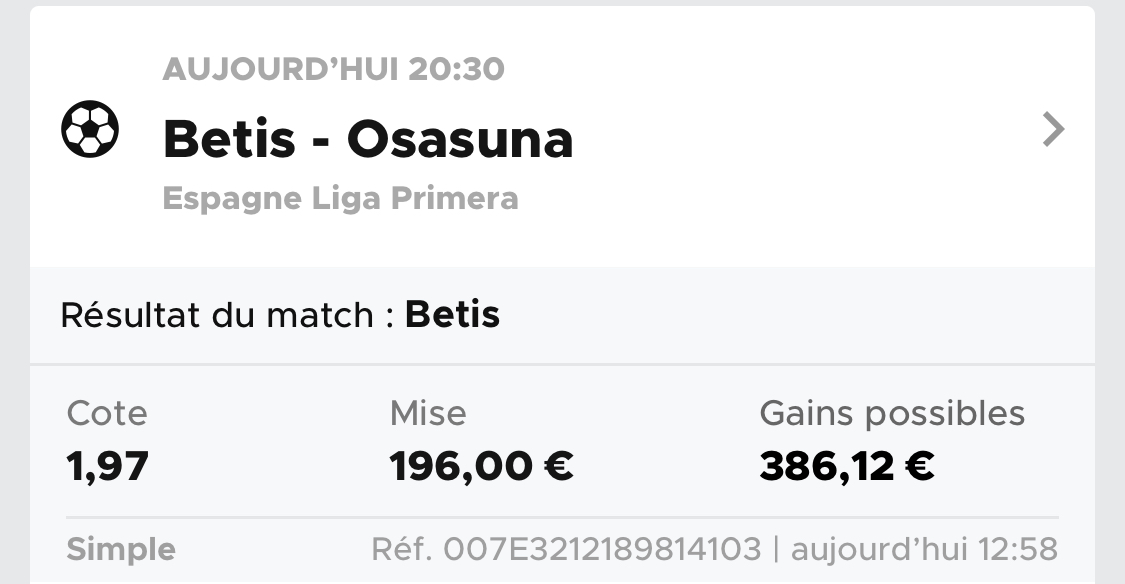The width and height of the screenshot is (1125, 584).
Task: Open the Espagne Liga Primera league label
Action: coord(340,198)
